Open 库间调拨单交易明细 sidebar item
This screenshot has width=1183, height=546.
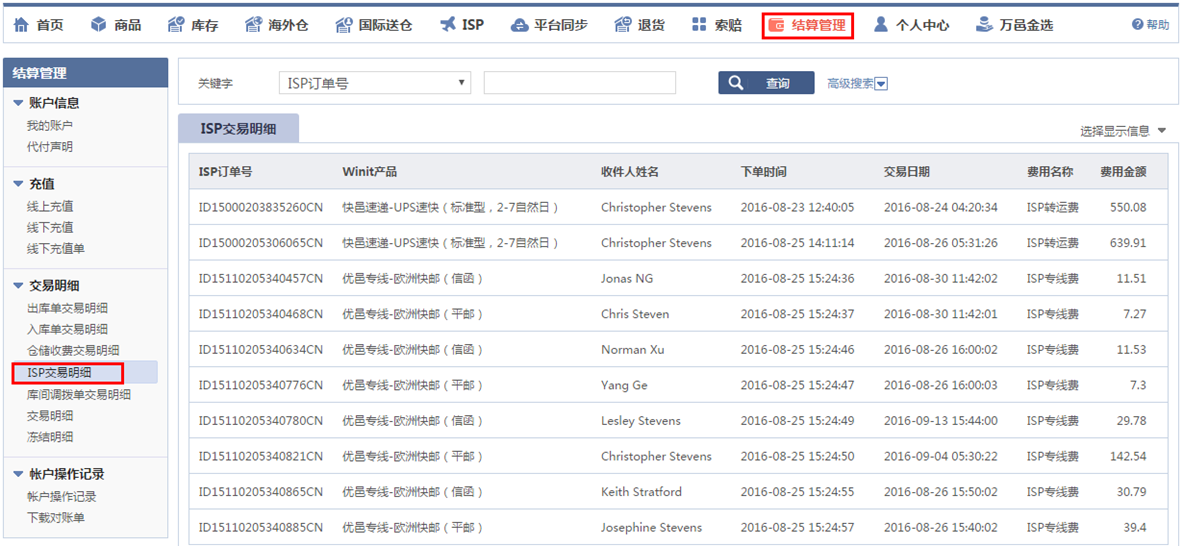click(x=78, y=394)
